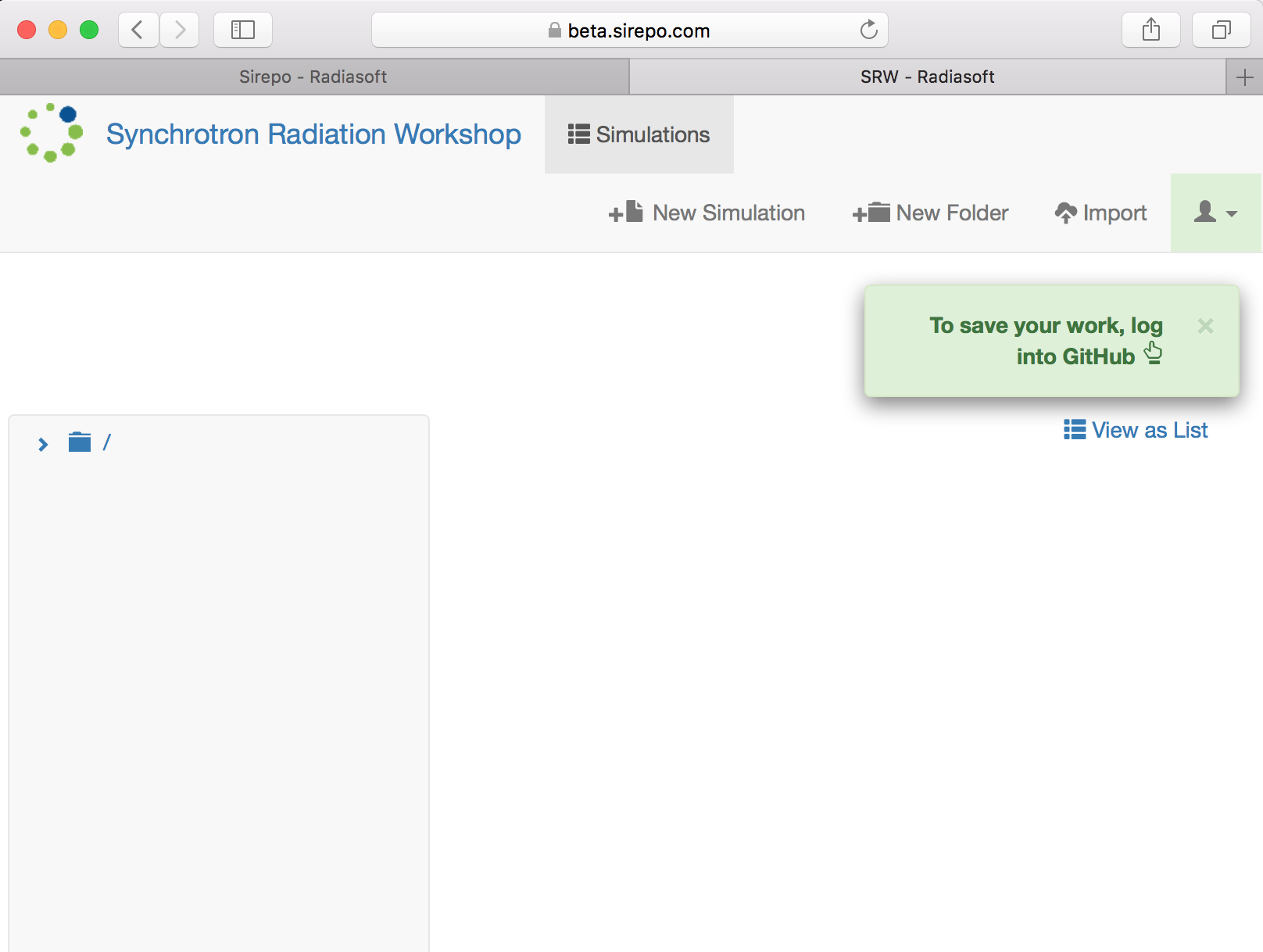Open the Import simulation dialog
Screen dimensions: 1263x952
tap(1100, 213)
